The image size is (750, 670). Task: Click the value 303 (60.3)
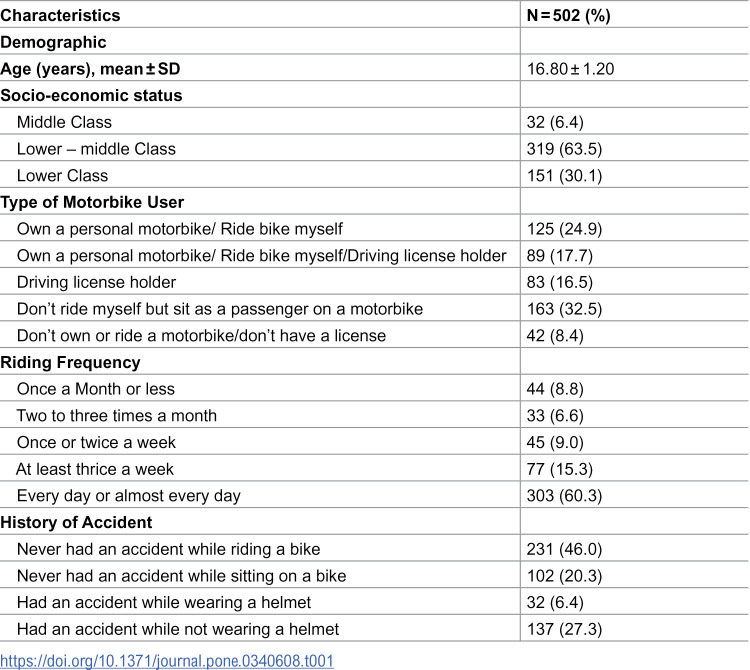coord(564,495)
